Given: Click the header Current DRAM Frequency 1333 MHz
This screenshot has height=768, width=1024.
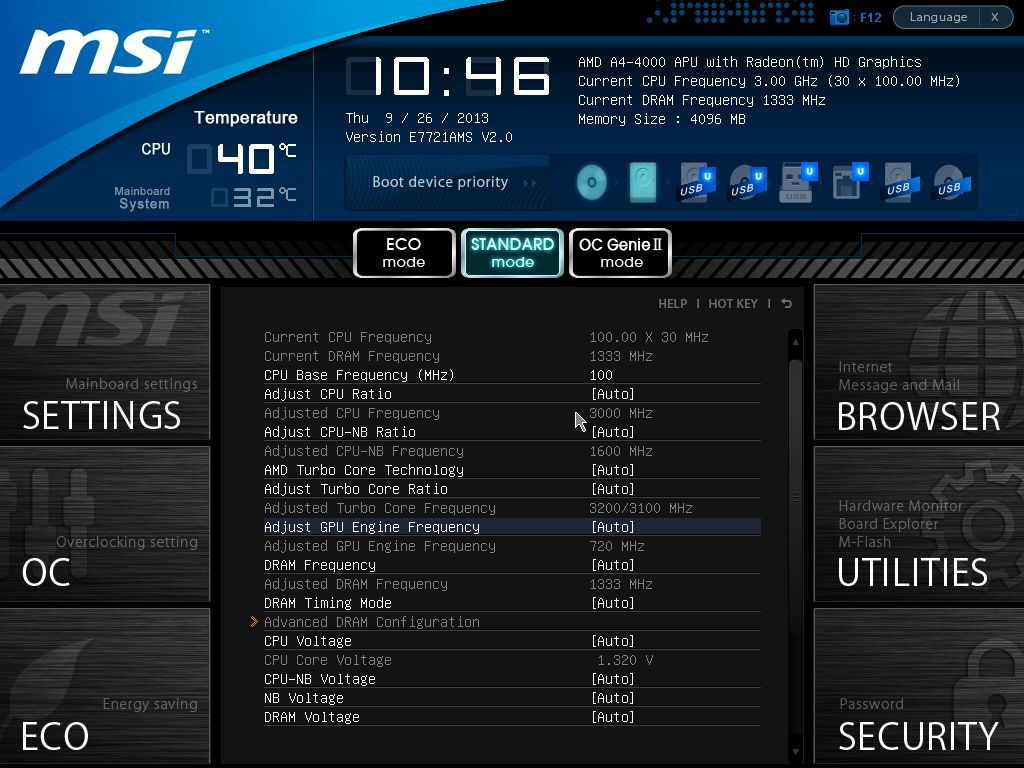Looking at the screenshot, I should (x=702, y=101).
